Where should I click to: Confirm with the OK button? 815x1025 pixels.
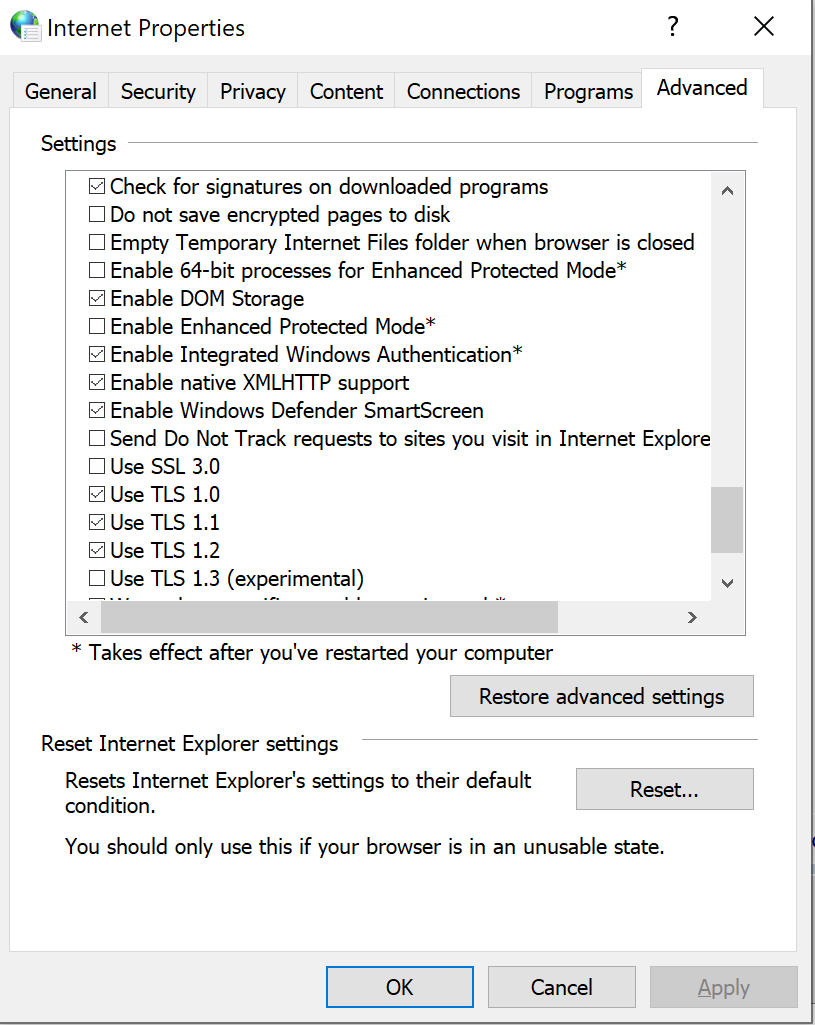(399, 987)
